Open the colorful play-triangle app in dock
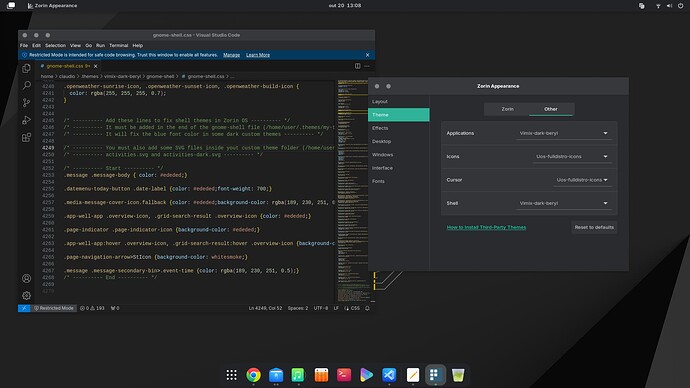Image resolution: width=690 pixels, height=388 pixels. 367,375
